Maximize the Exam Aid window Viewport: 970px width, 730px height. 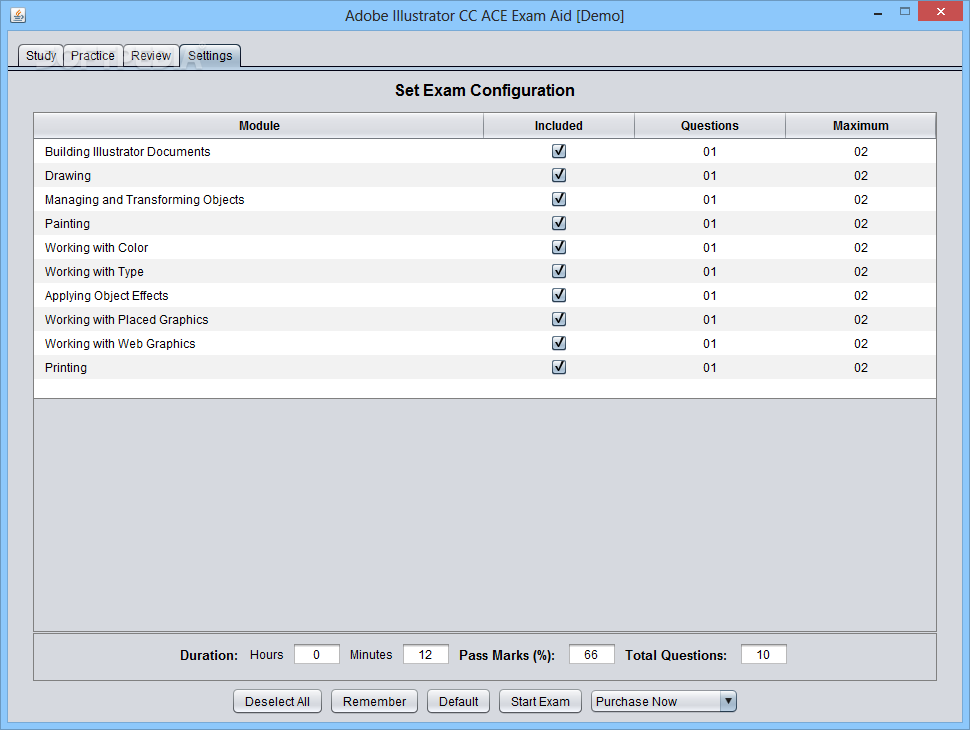coord(904,12)
